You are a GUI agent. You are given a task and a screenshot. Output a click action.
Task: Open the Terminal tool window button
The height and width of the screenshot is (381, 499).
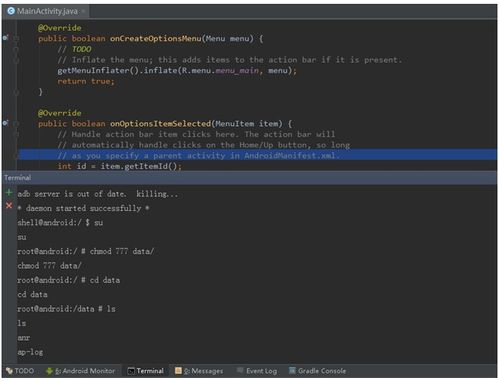coord(146,371)
